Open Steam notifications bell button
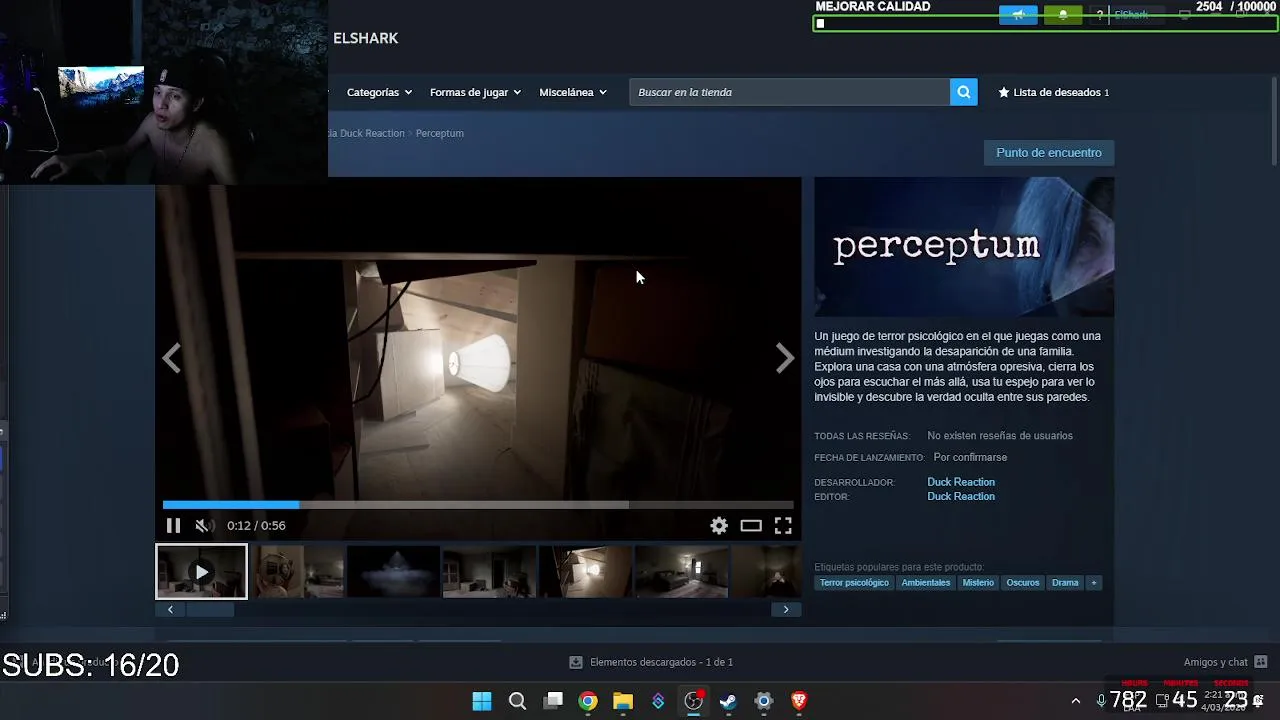 pos(1063,15)
